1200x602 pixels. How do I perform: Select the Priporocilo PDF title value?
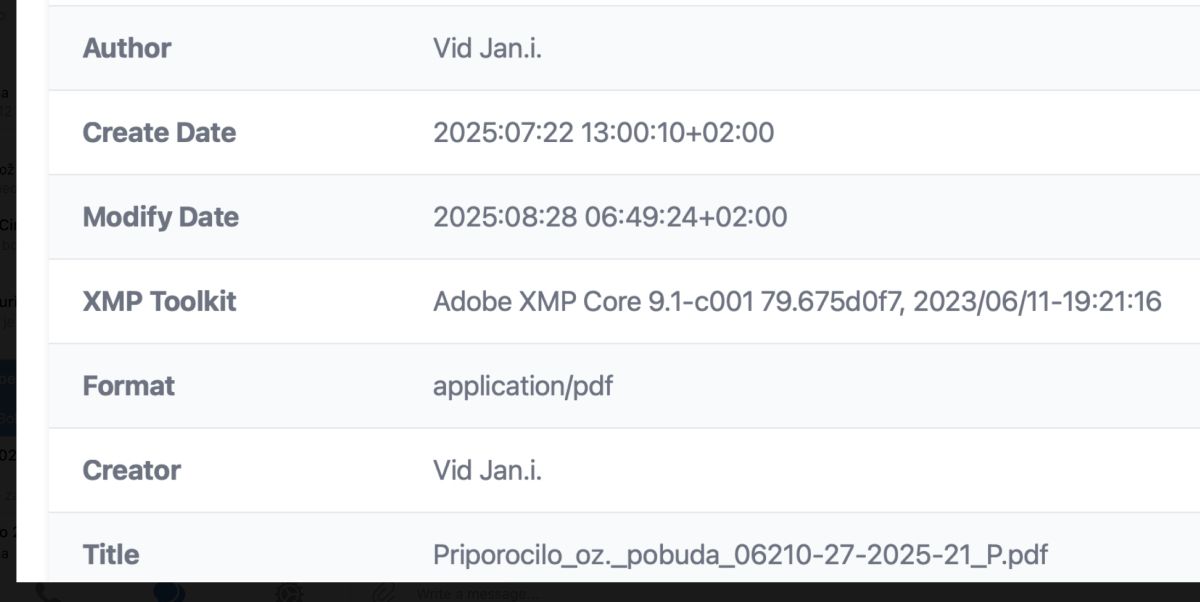coord(740,555)
